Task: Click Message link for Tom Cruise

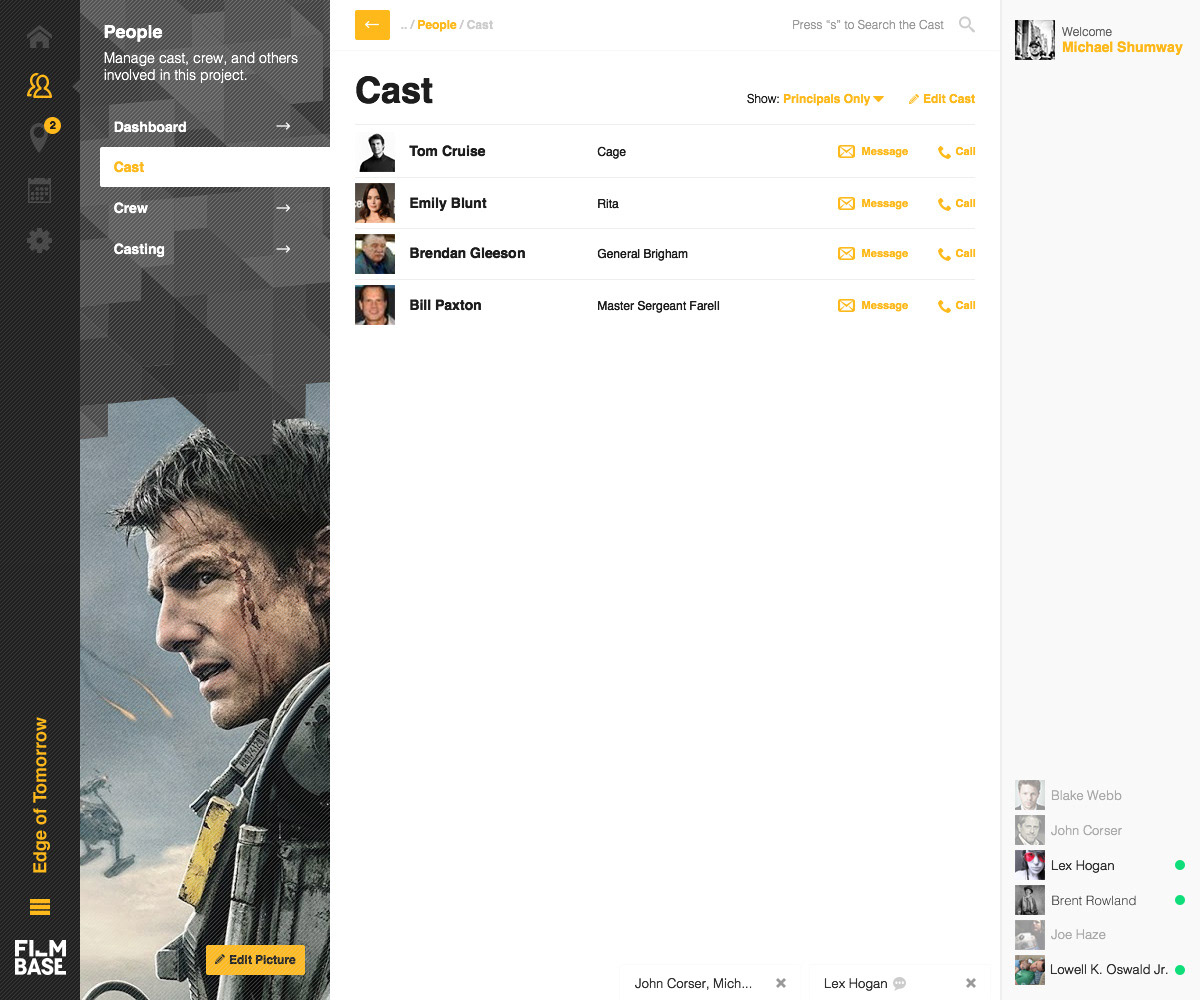Action: tap(885, 152)
